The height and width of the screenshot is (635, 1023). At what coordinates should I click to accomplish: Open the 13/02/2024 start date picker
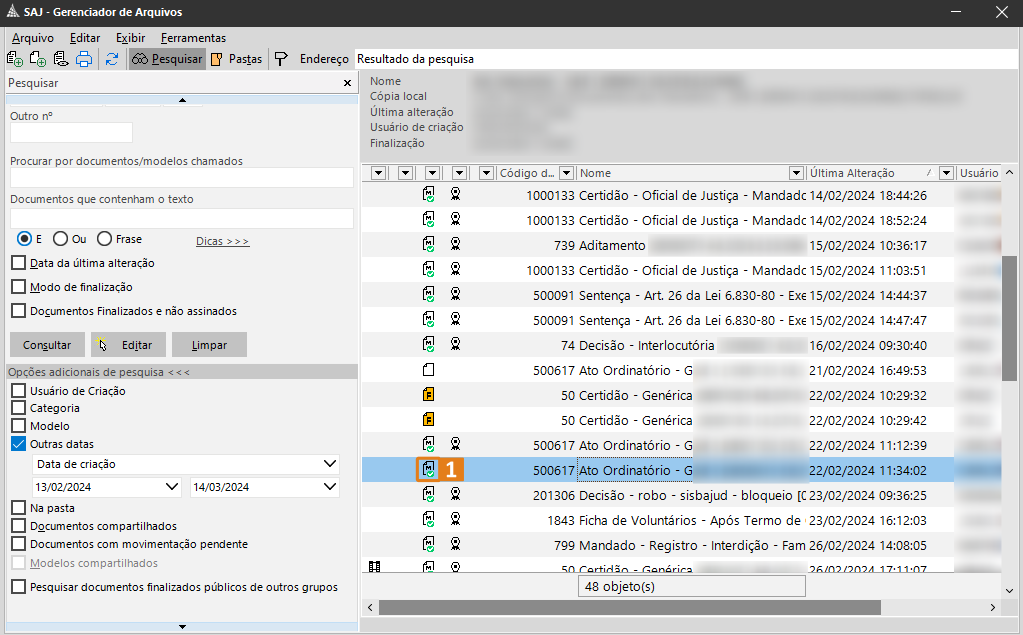172,487
